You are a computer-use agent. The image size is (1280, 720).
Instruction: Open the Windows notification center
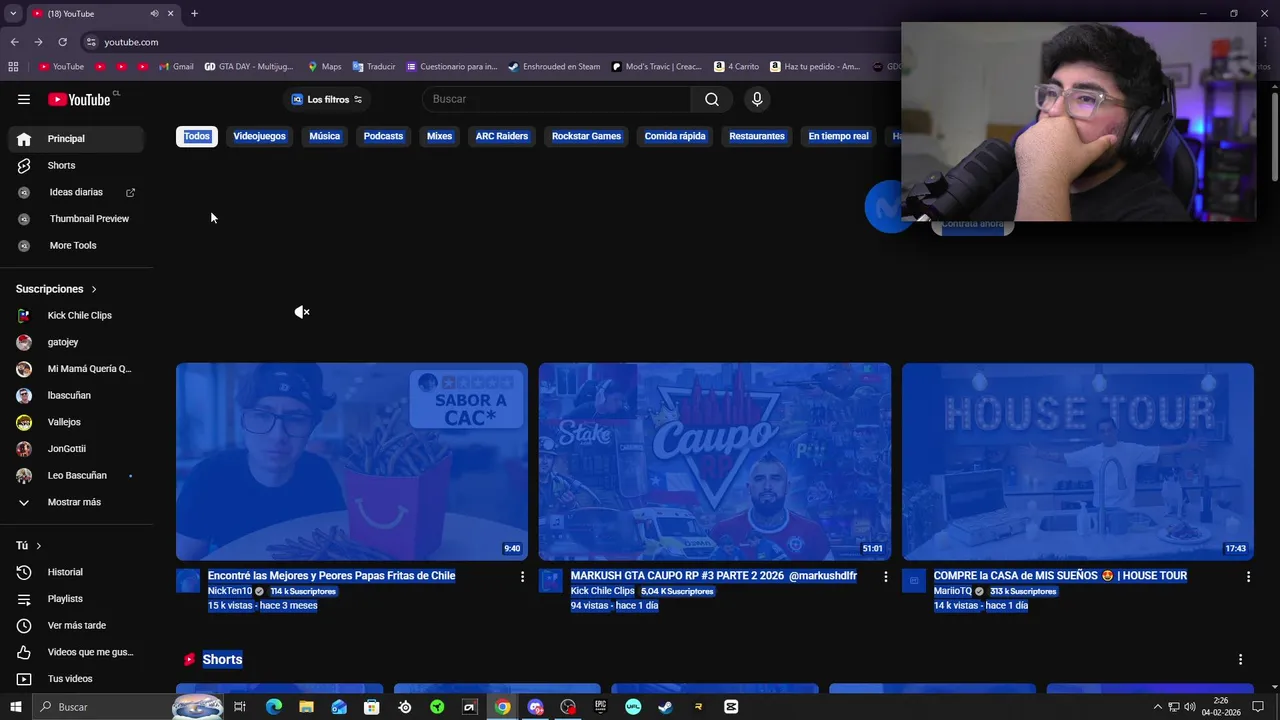(1258, 707)
